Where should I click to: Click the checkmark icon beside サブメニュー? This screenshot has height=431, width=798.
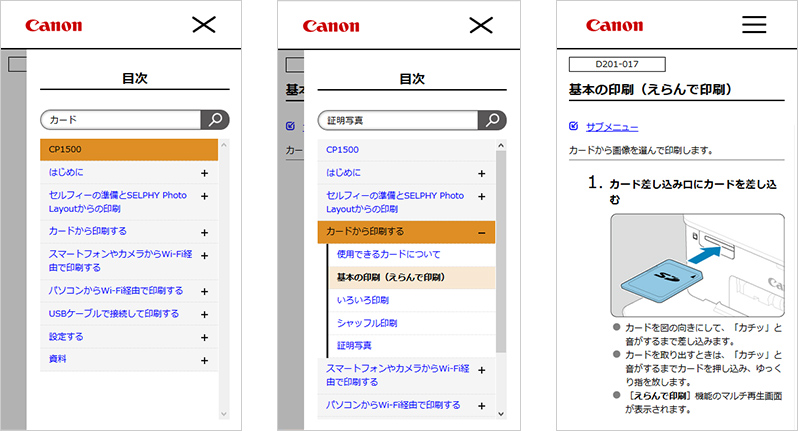click(x=572, y=127)
